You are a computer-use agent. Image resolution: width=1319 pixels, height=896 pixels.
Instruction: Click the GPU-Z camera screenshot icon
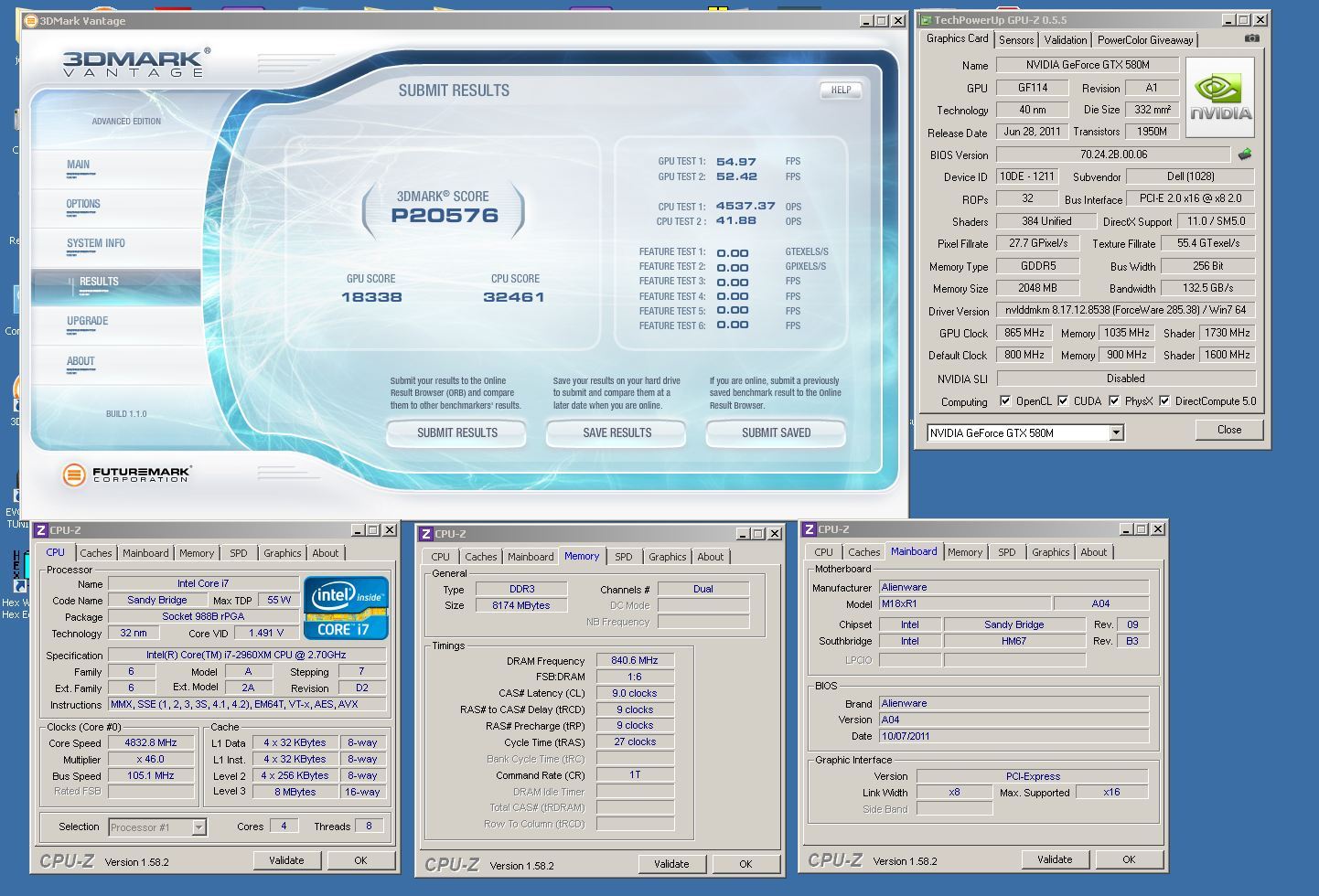tap(1251, 38)
